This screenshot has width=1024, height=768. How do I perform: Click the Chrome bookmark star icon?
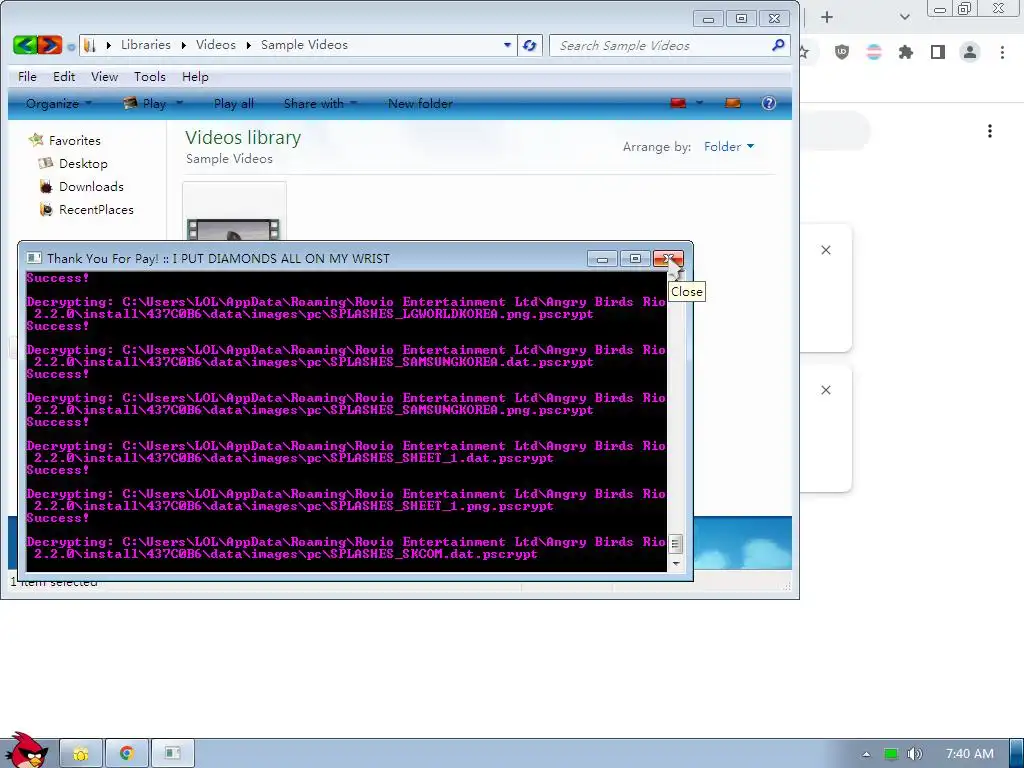pos(805,52)
